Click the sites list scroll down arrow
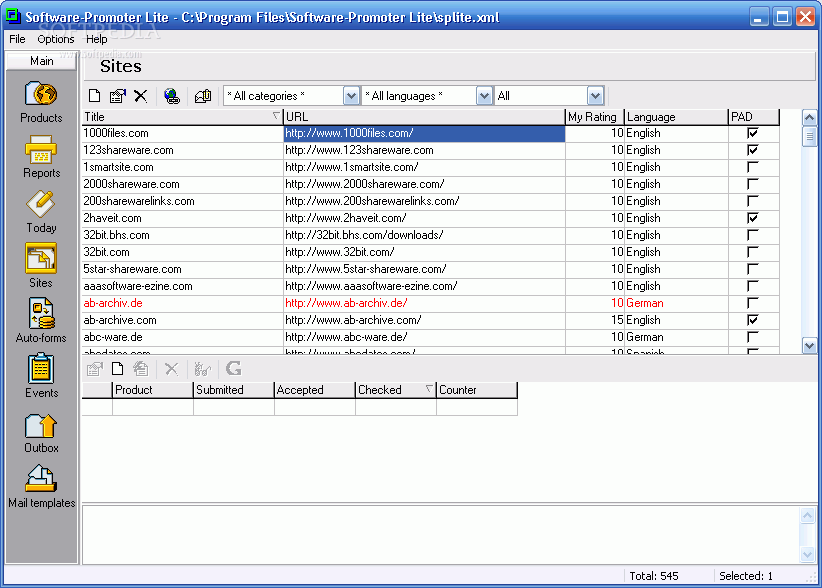 pos(809,345)
